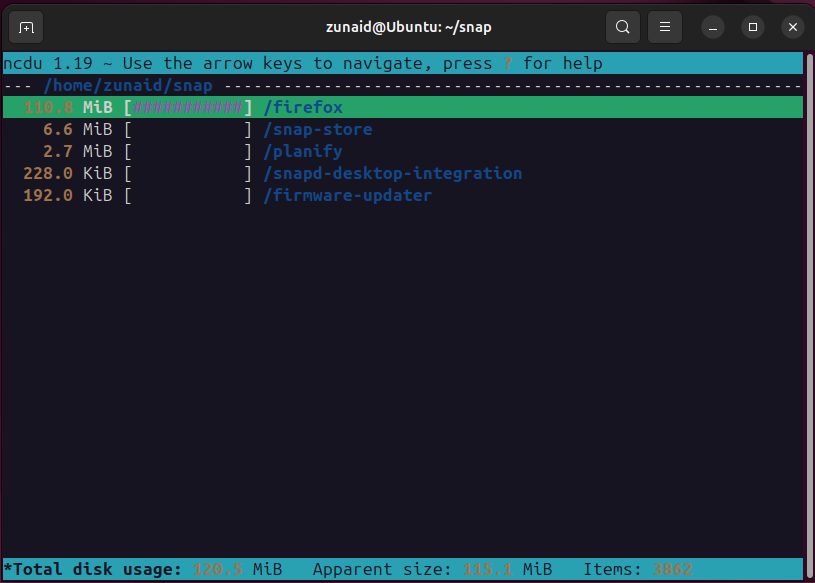Image resolution: width=815 pixels, height=583 pixels.
Task: Click the ncdu 1.19 version text
Action: 43,63
